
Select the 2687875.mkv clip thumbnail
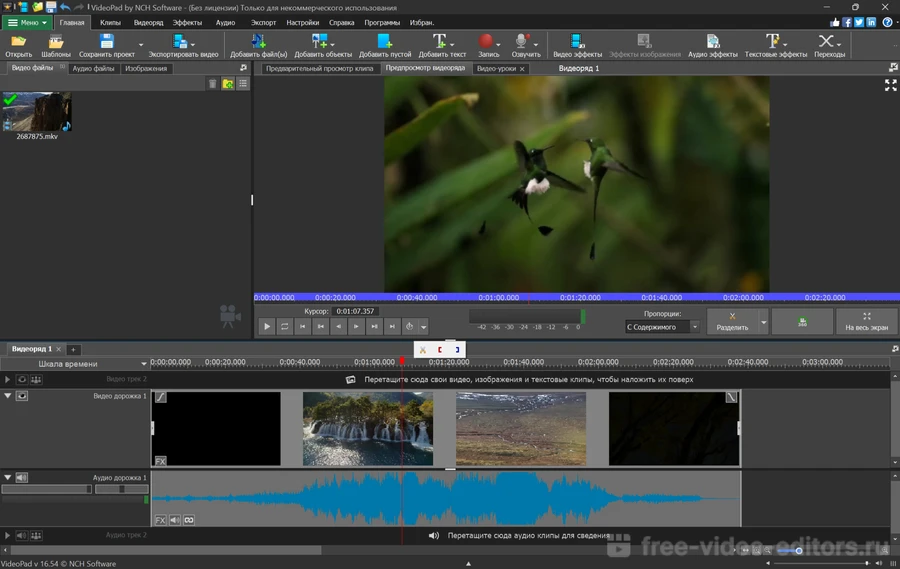click(37, 112)
